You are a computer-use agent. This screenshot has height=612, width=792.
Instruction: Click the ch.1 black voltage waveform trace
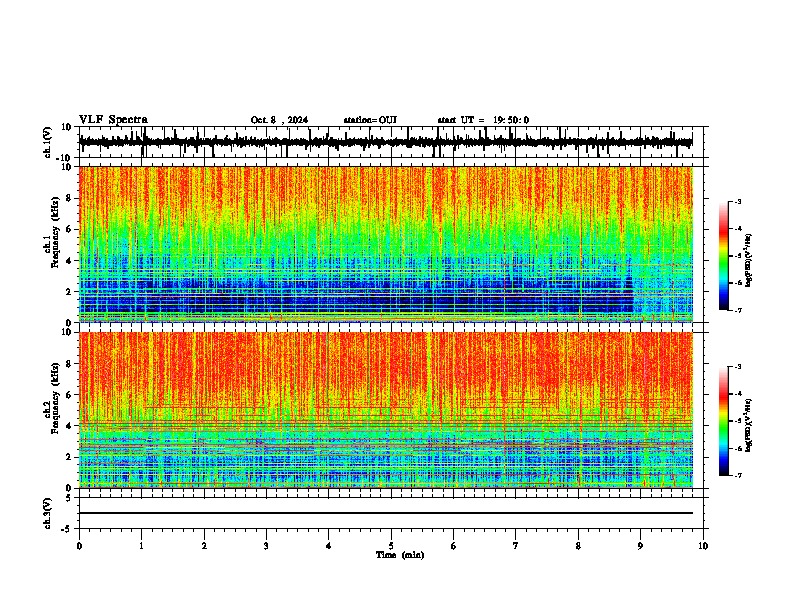385,142
